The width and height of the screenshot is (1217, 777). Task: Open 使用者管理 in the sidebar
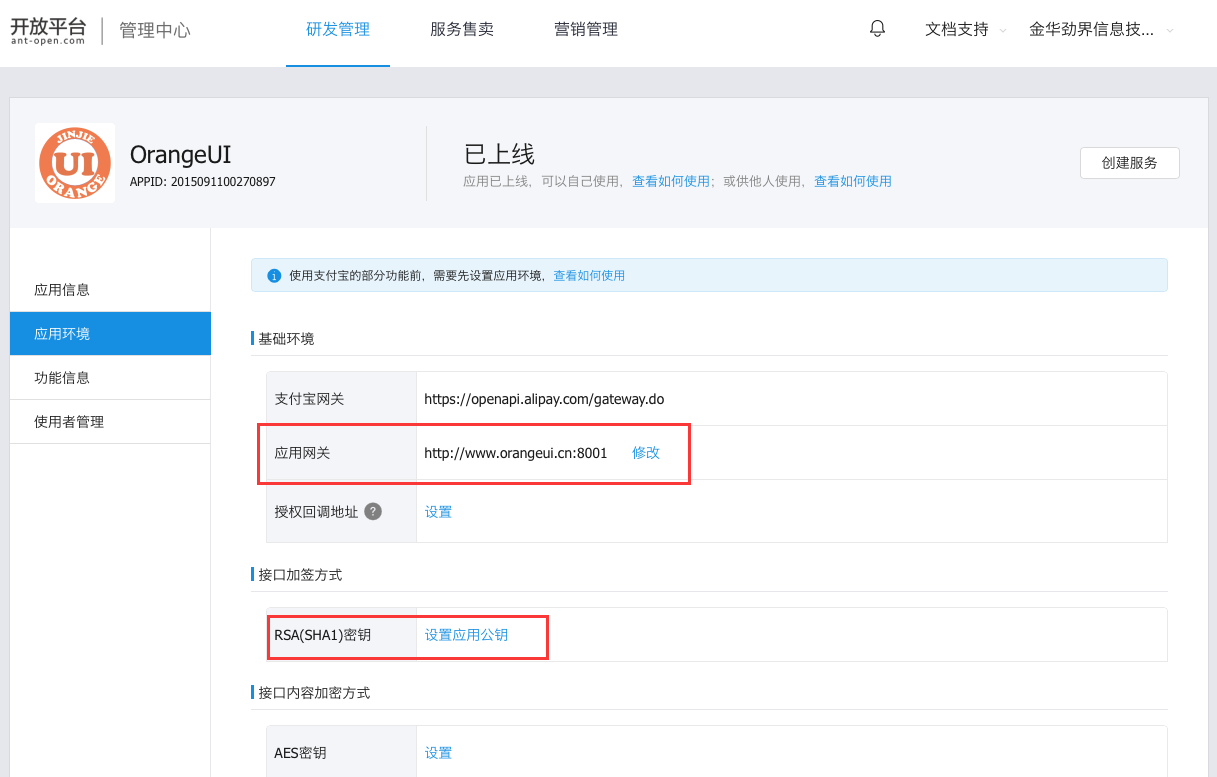tap(69, 422)
